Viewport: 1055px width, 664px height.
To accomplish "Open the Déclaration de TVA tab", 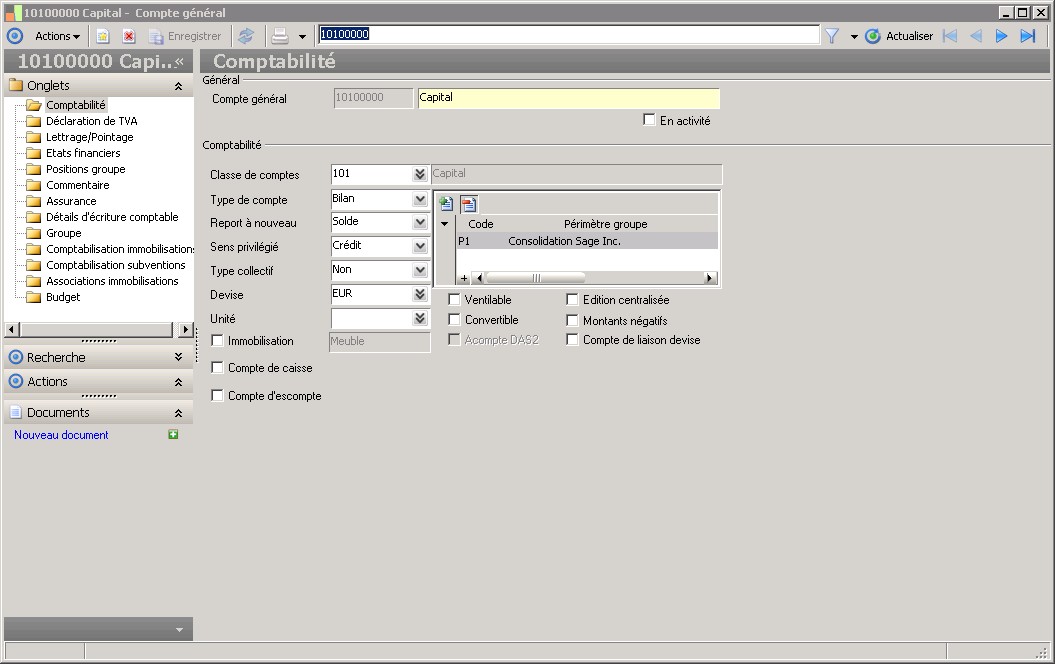I will click(x=91, y=121).
